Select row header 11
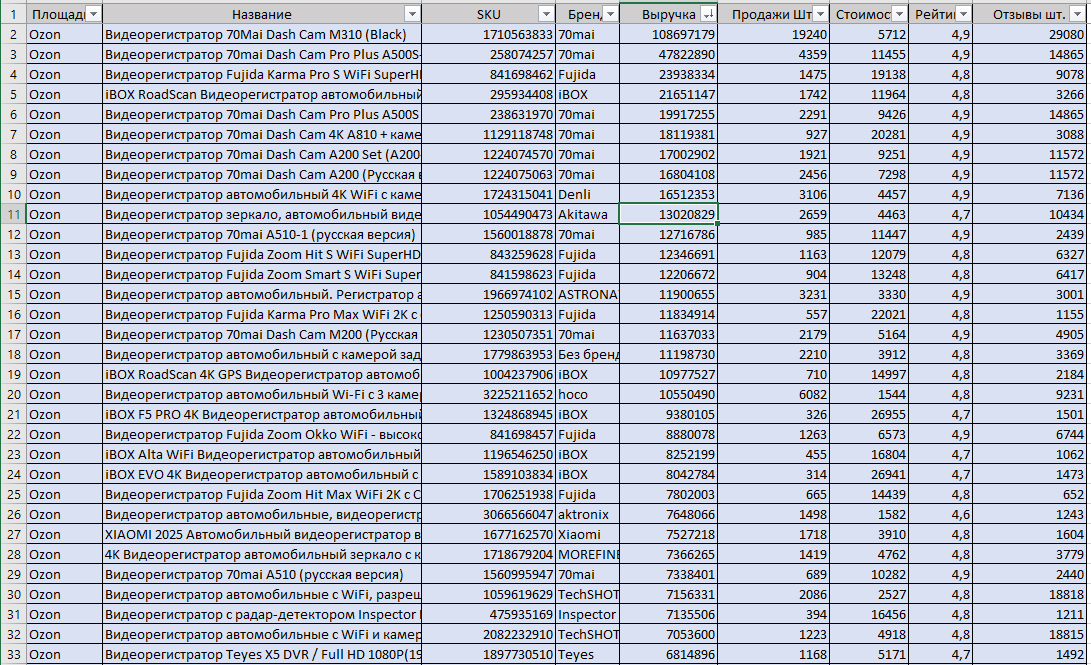Image resolution: width=1091 pixels, height=665 pixels. click(x=13, y=214)
